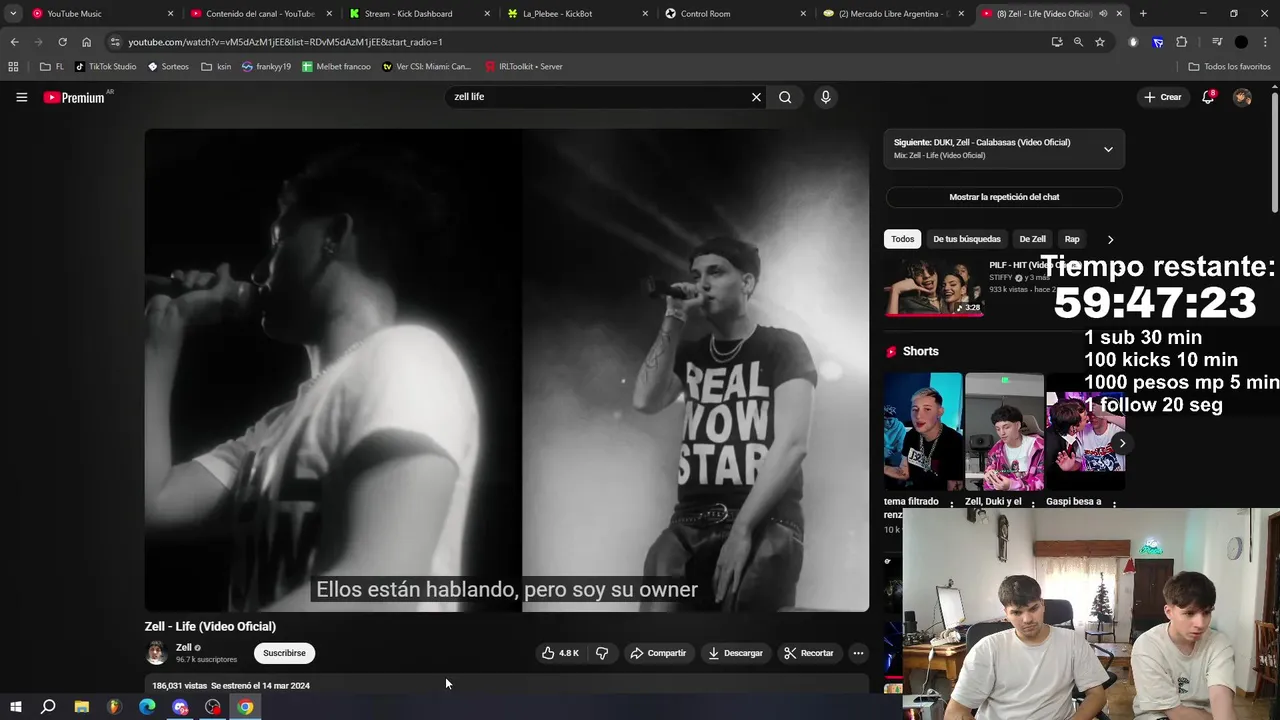The width and height of the screenshot is (1280, 720).
Task: Show next Shorts arrow
Action: tap(1122, 443)
